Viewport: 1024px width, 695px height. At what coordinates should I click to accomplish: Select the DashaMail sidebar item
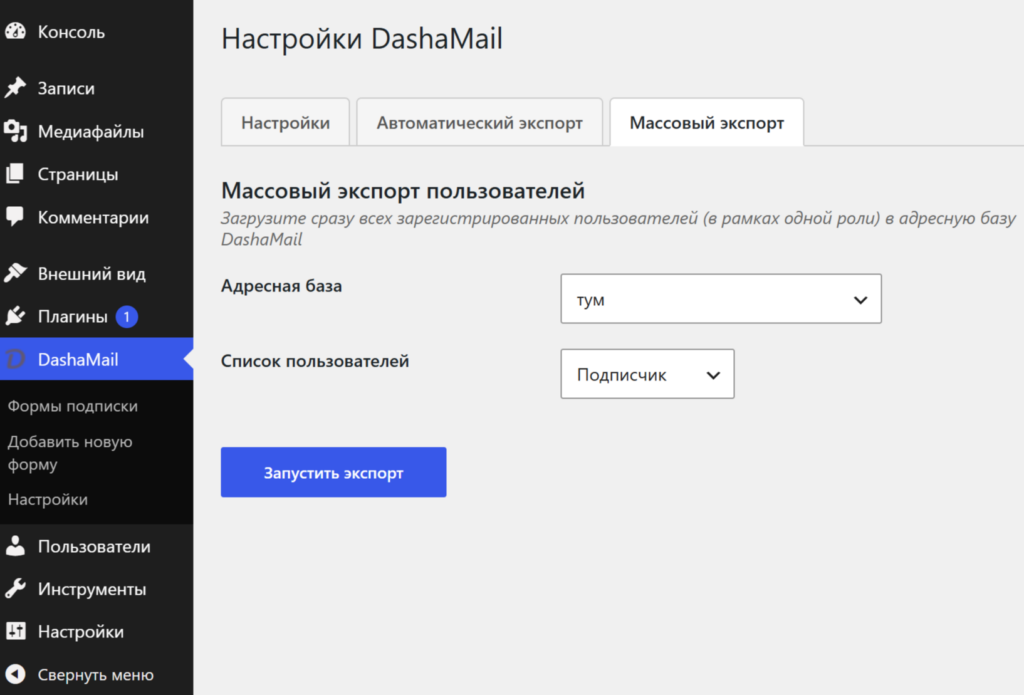click(97, 359)
